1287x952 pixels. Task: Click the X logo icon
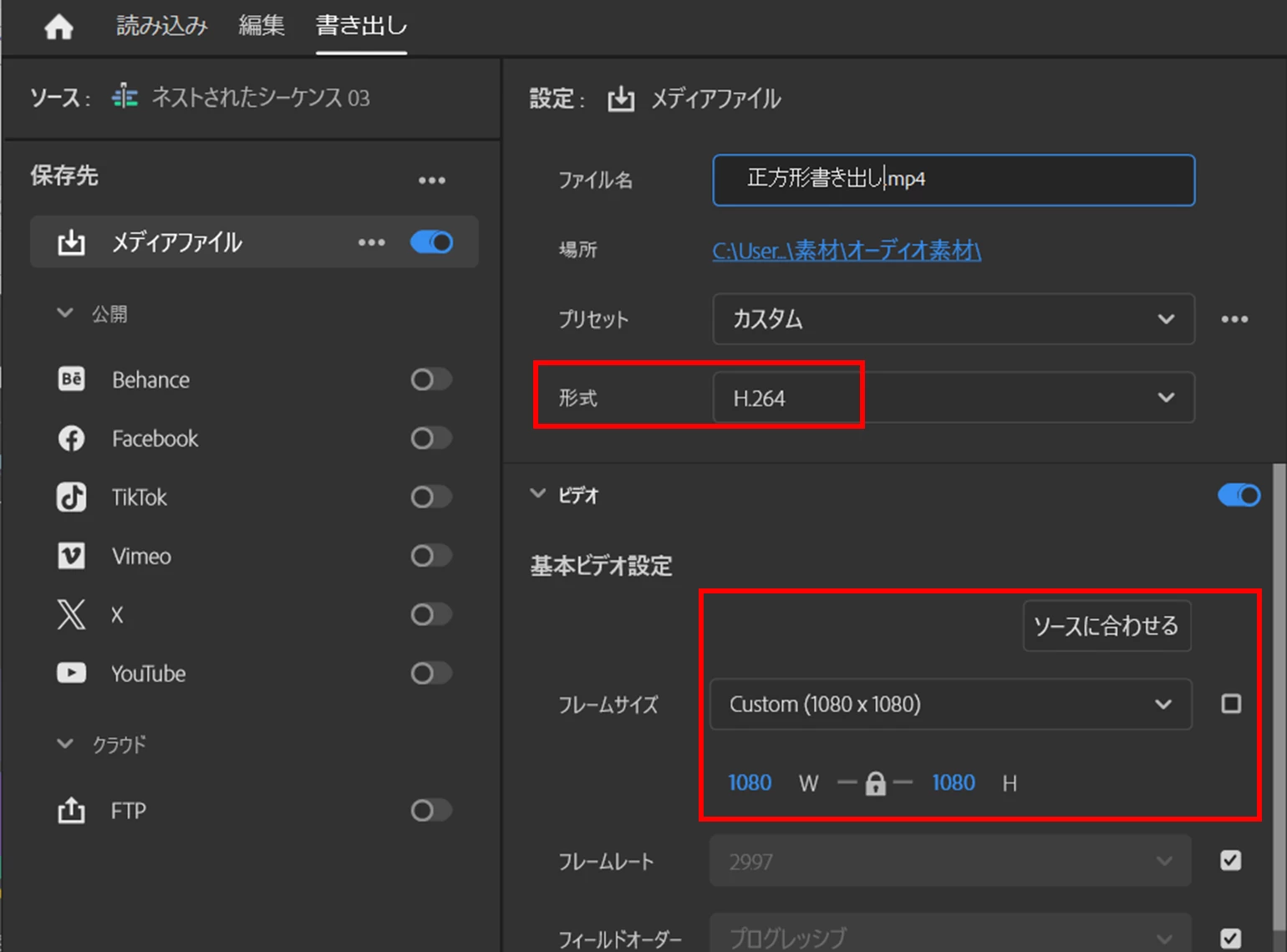71,614
